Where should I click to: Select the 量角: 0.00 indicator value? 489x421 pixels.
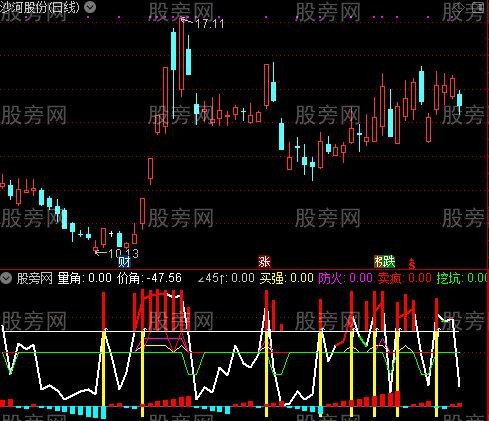click(x=85, y=278)
